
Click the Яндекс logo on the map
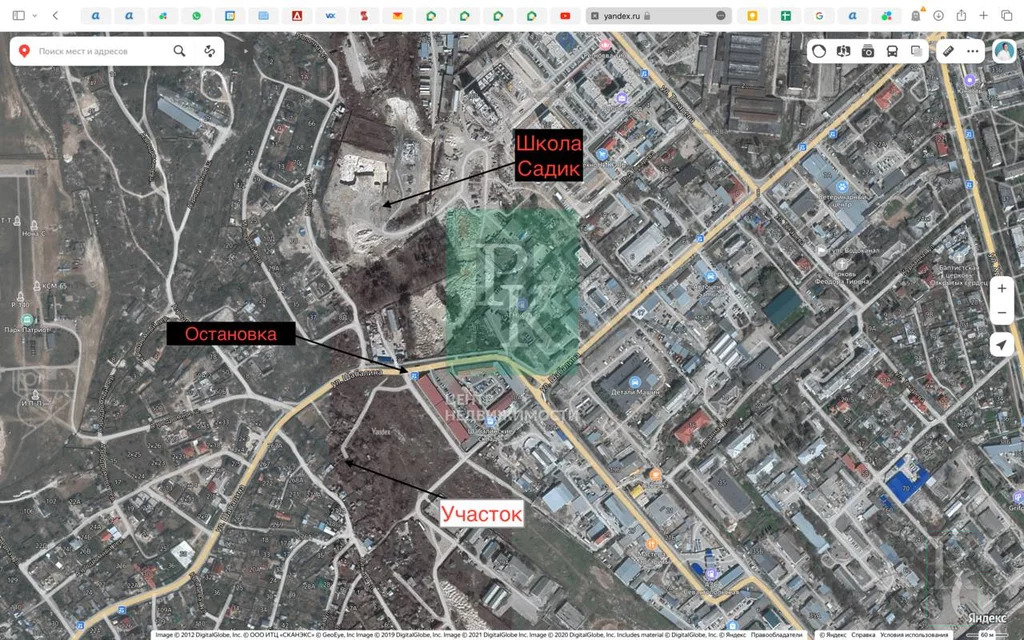point(986,618)
